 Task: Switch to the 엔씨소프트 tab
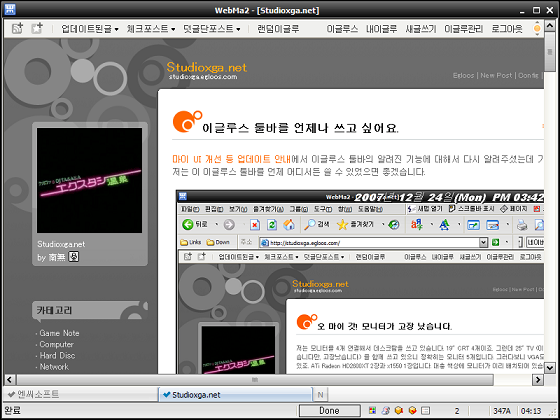[80, 395]
